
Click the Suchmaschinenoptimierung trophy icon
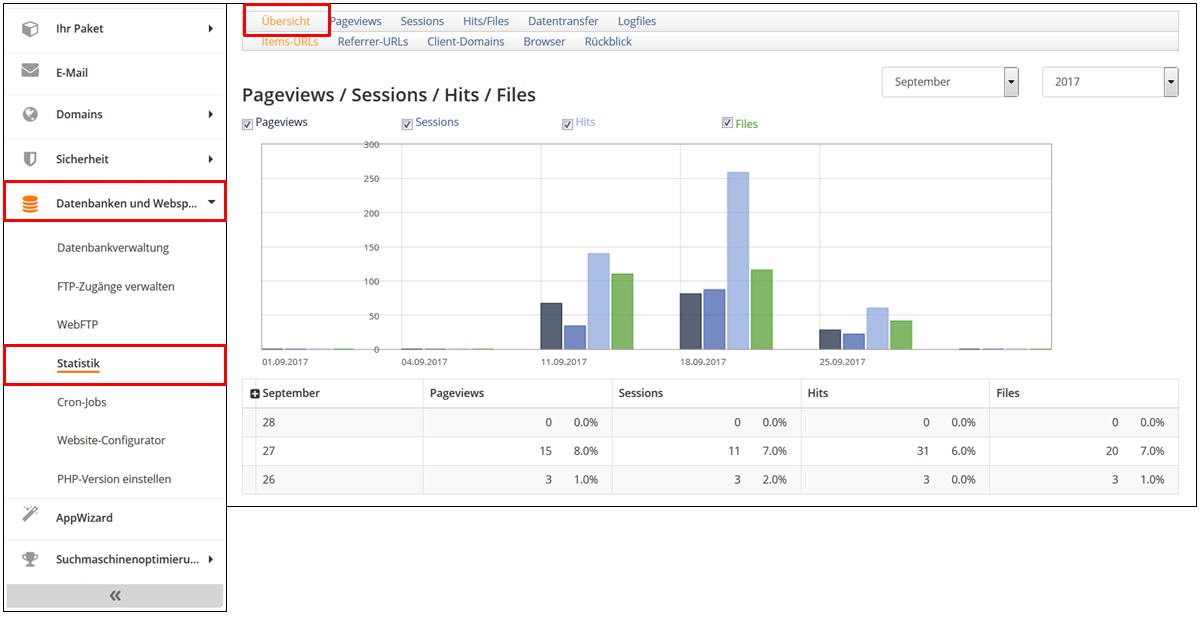pyautogui.click(x=30, y=559)
